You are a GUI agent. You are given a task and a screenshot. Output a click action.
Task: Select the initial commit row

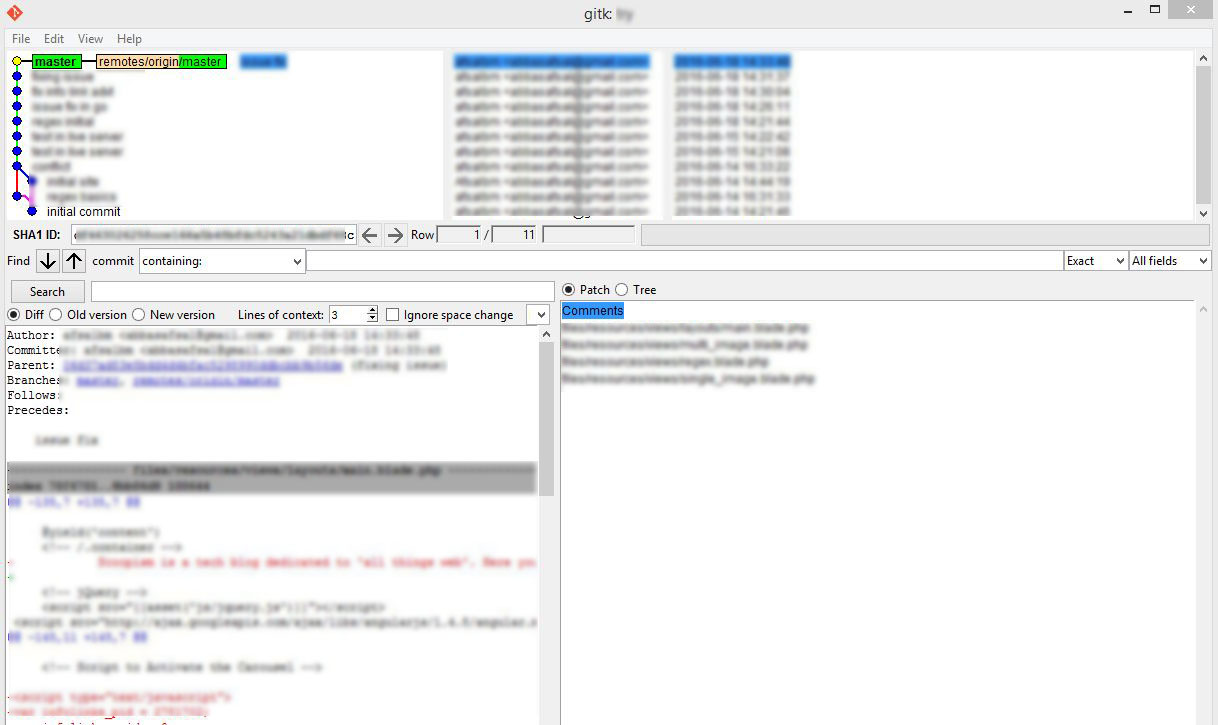84,212
